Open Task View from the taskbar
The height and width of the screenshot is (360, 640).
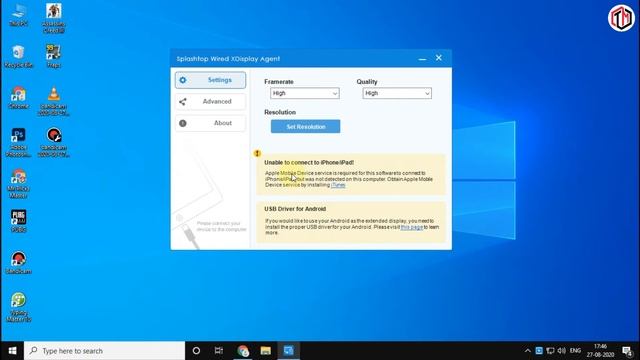coord(219,351)
